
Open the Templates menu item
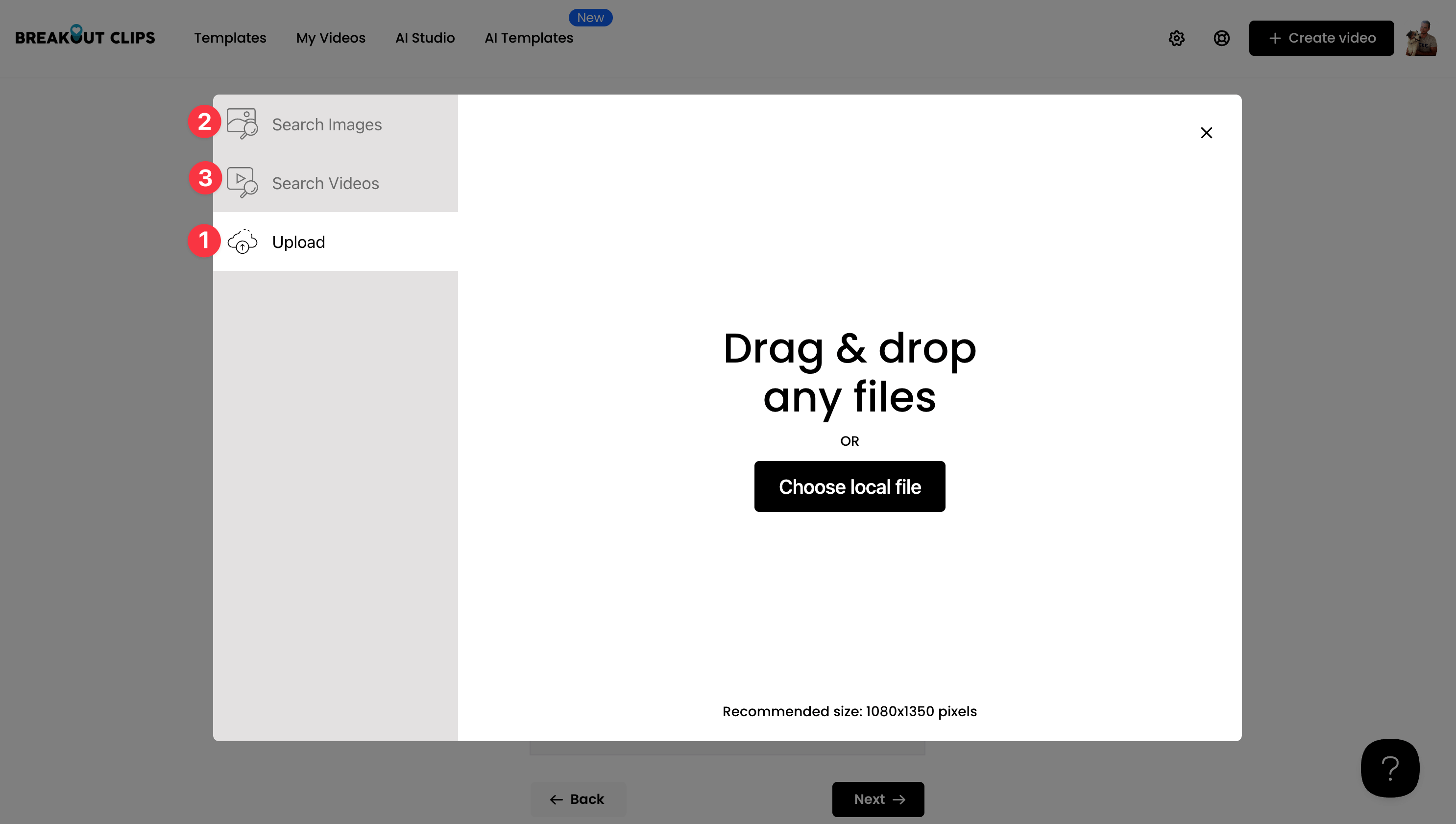(230, 38)
